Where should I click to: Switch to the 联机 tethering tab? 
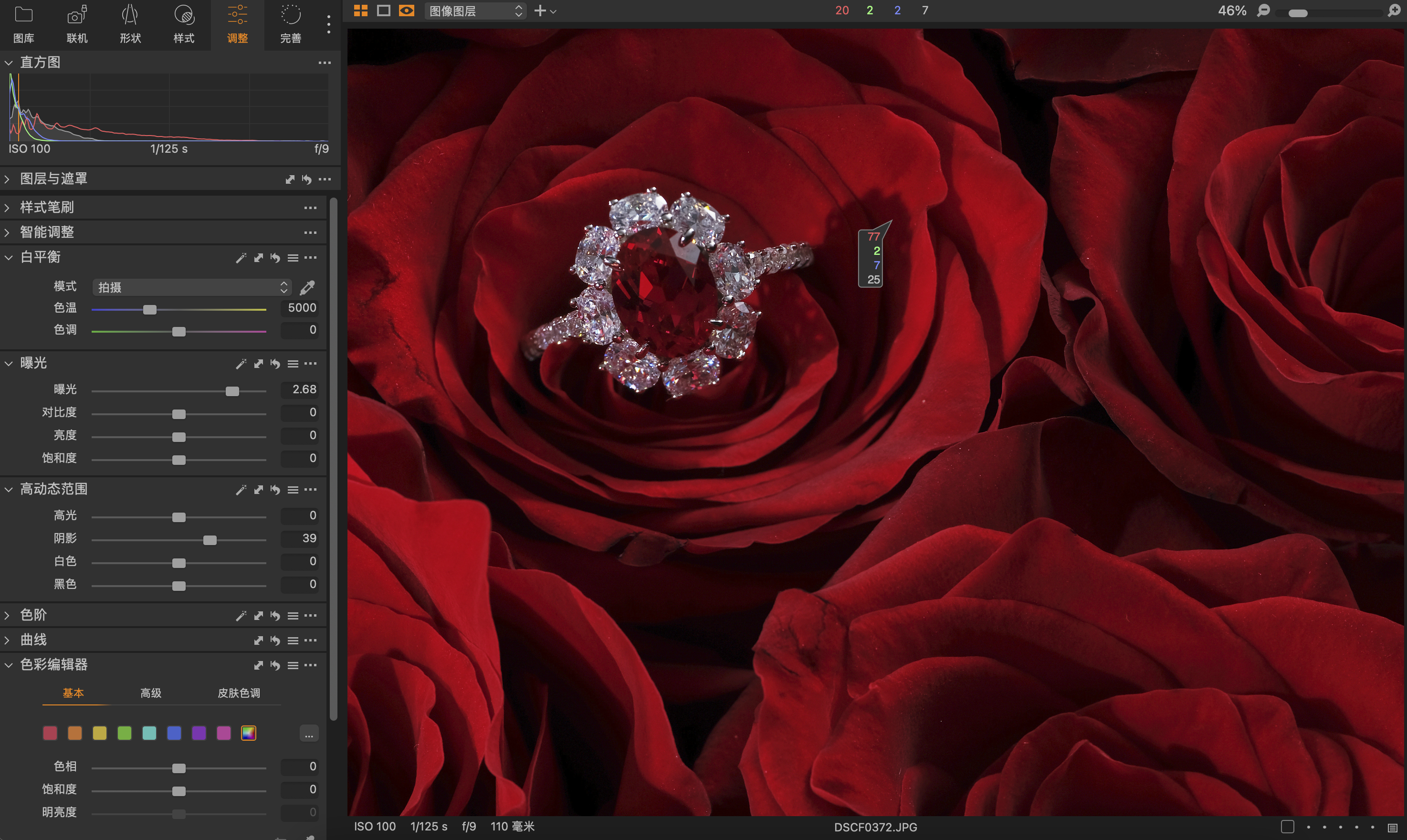(x=77, y=25)
